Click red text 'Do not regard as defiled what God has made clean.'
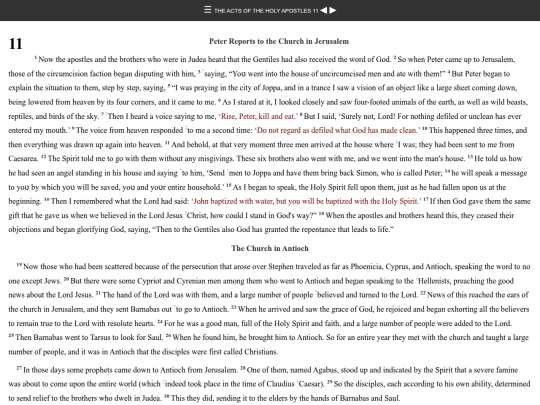This screenshot has width=540, height=405. coord(337,131)
